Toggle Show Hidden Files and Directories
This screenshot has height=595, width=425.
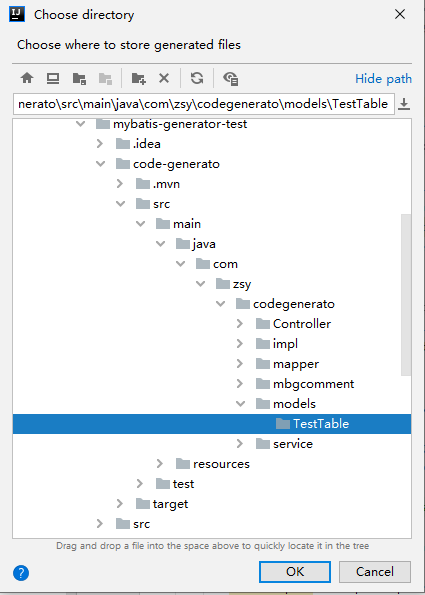coord(231,79)
